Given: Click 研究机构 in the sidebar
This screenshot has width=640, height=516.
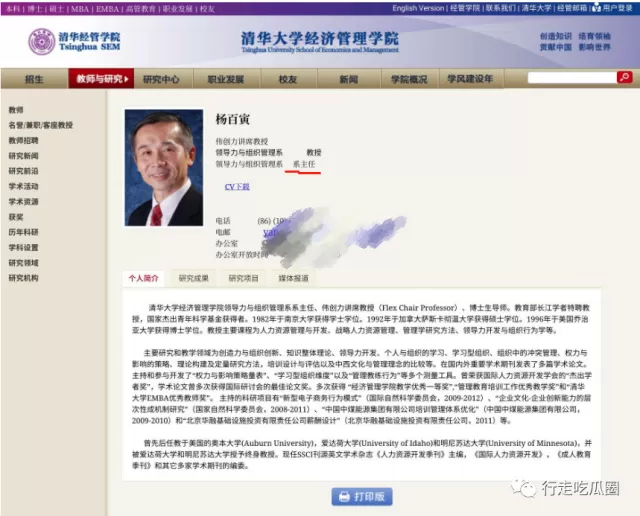Looking at the screenshot, I should [x=23, y=278].
